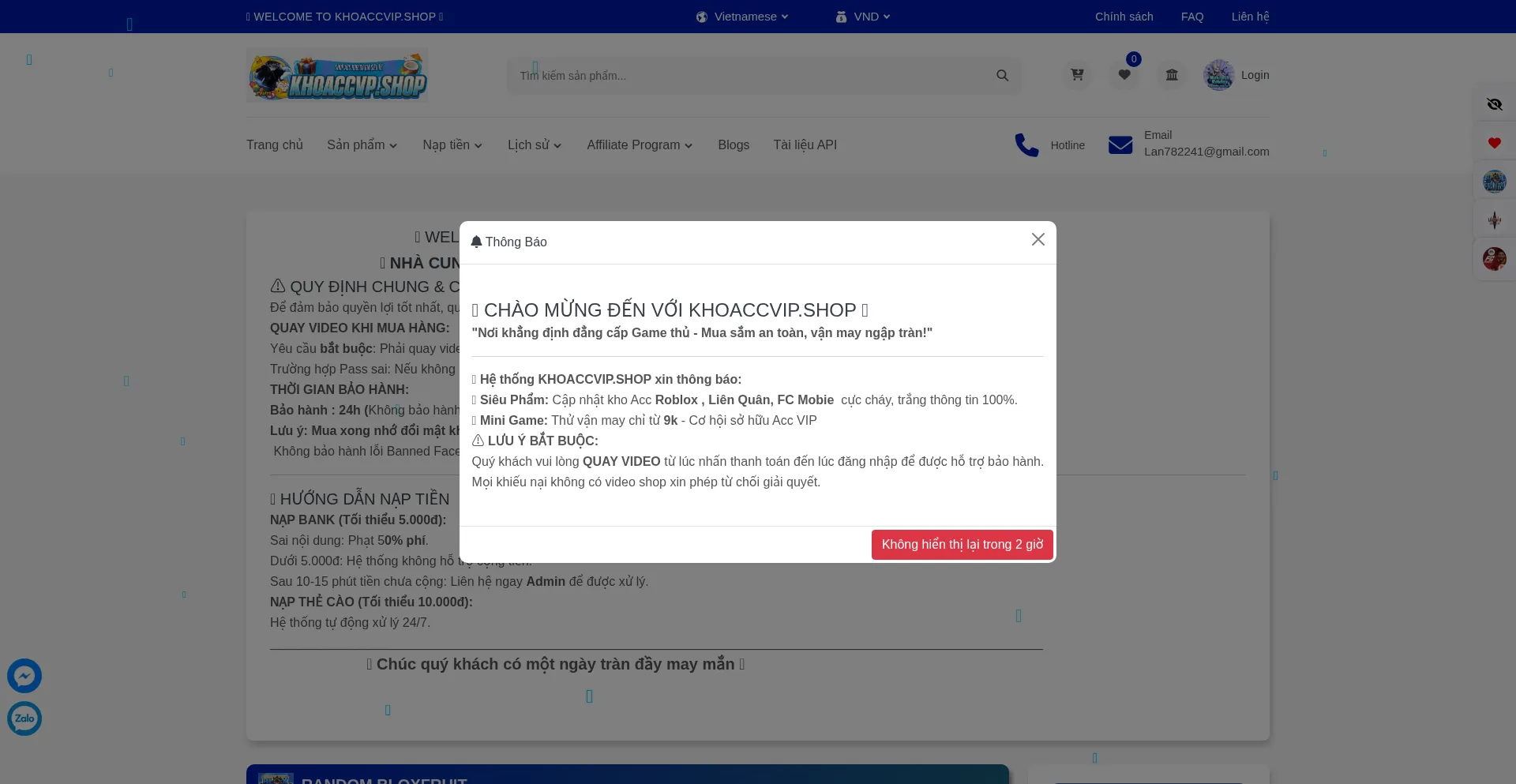The height and width of the screenshot is (784, 1516).
Task: Click the Hotline label
Action: point(1068,145)
